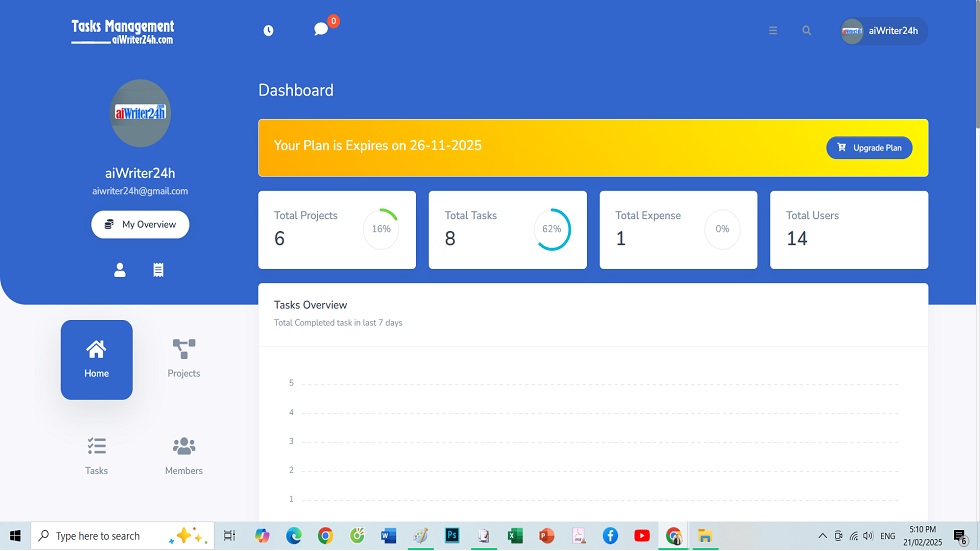Open Tasks from the sidebar

click(96, 456)
